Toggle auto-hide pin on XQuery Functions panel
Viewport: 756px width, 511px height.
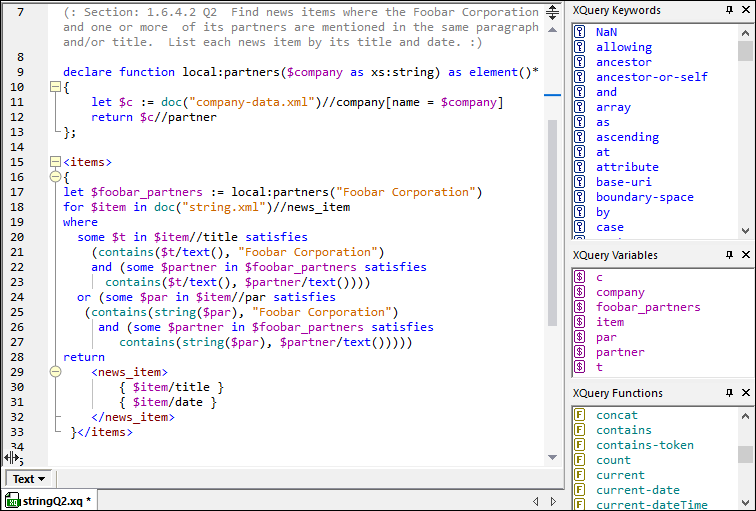click(729, 393)
